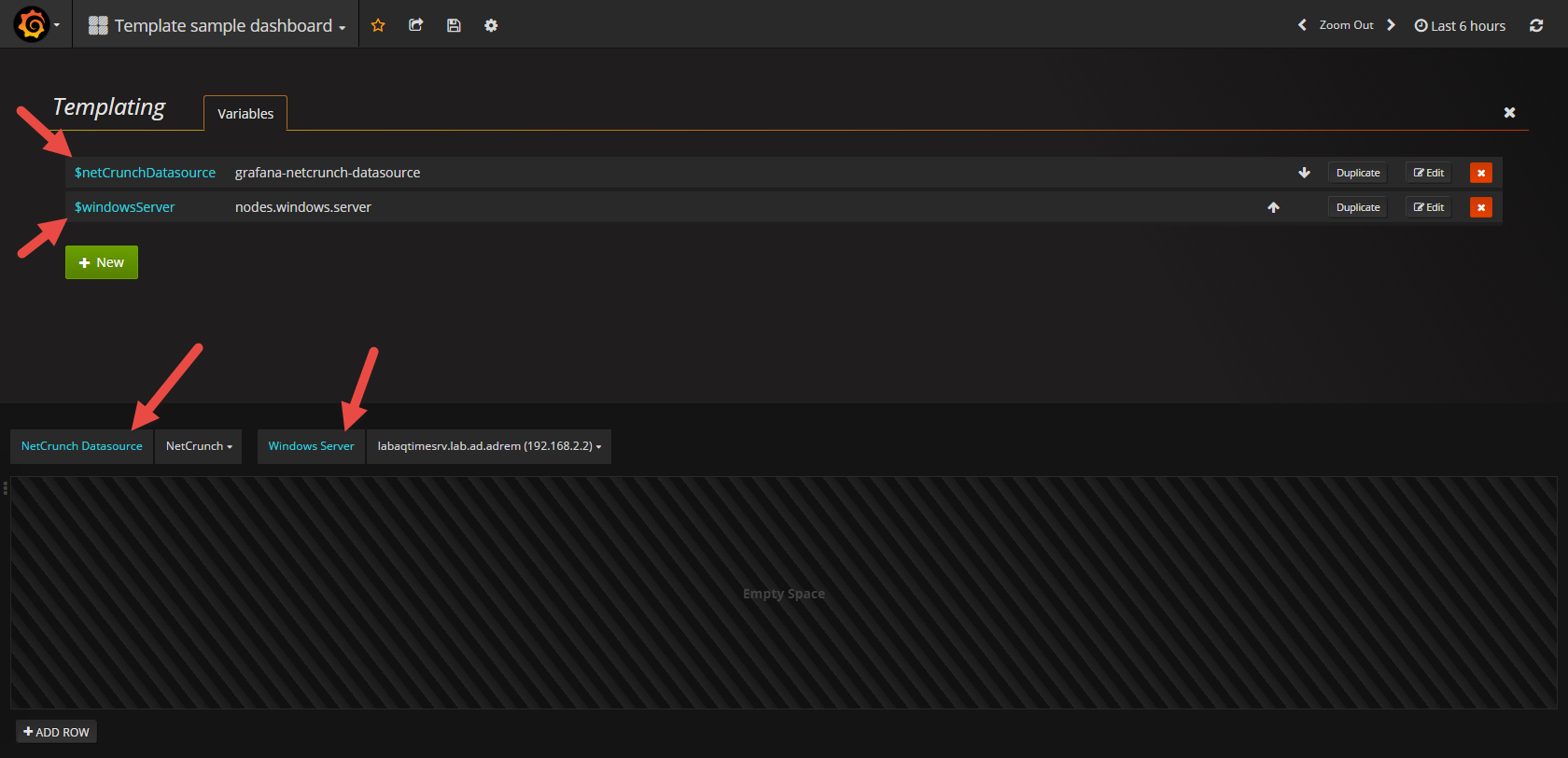Click the Windows Server variable label
The width and height of the screenshot is (1568, 758).
click(x=311, y=446)
